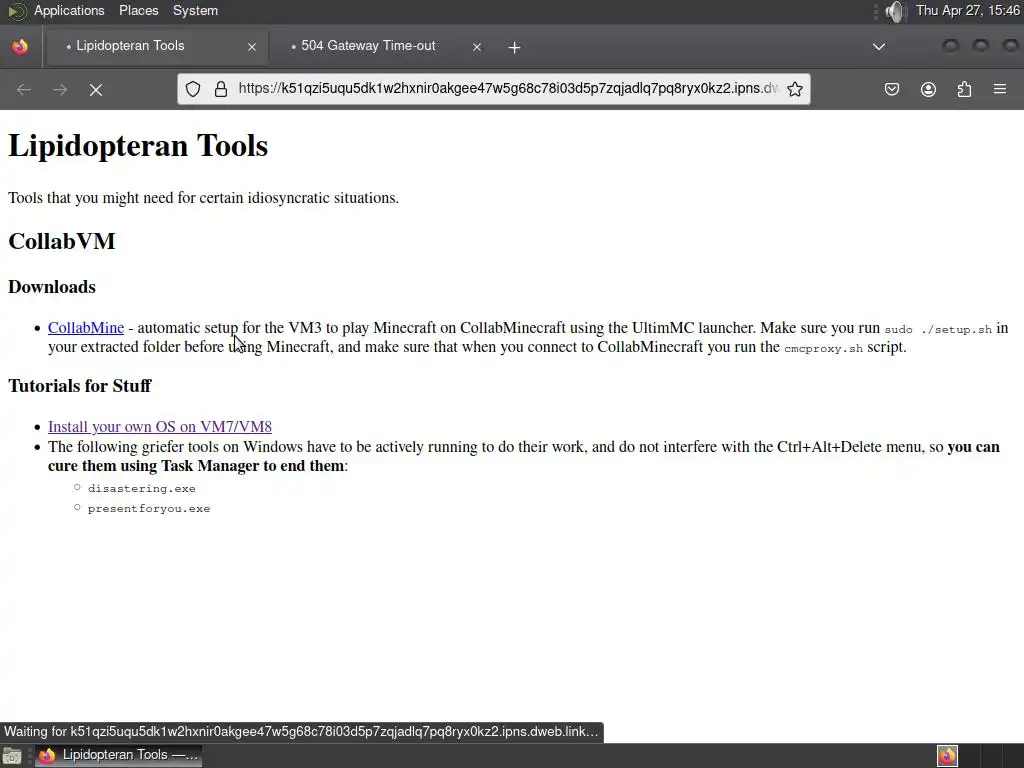Switch to the Lipidopteran Tools tab
This screenshot has width=1024, height=768.
(x=157, y=46)
